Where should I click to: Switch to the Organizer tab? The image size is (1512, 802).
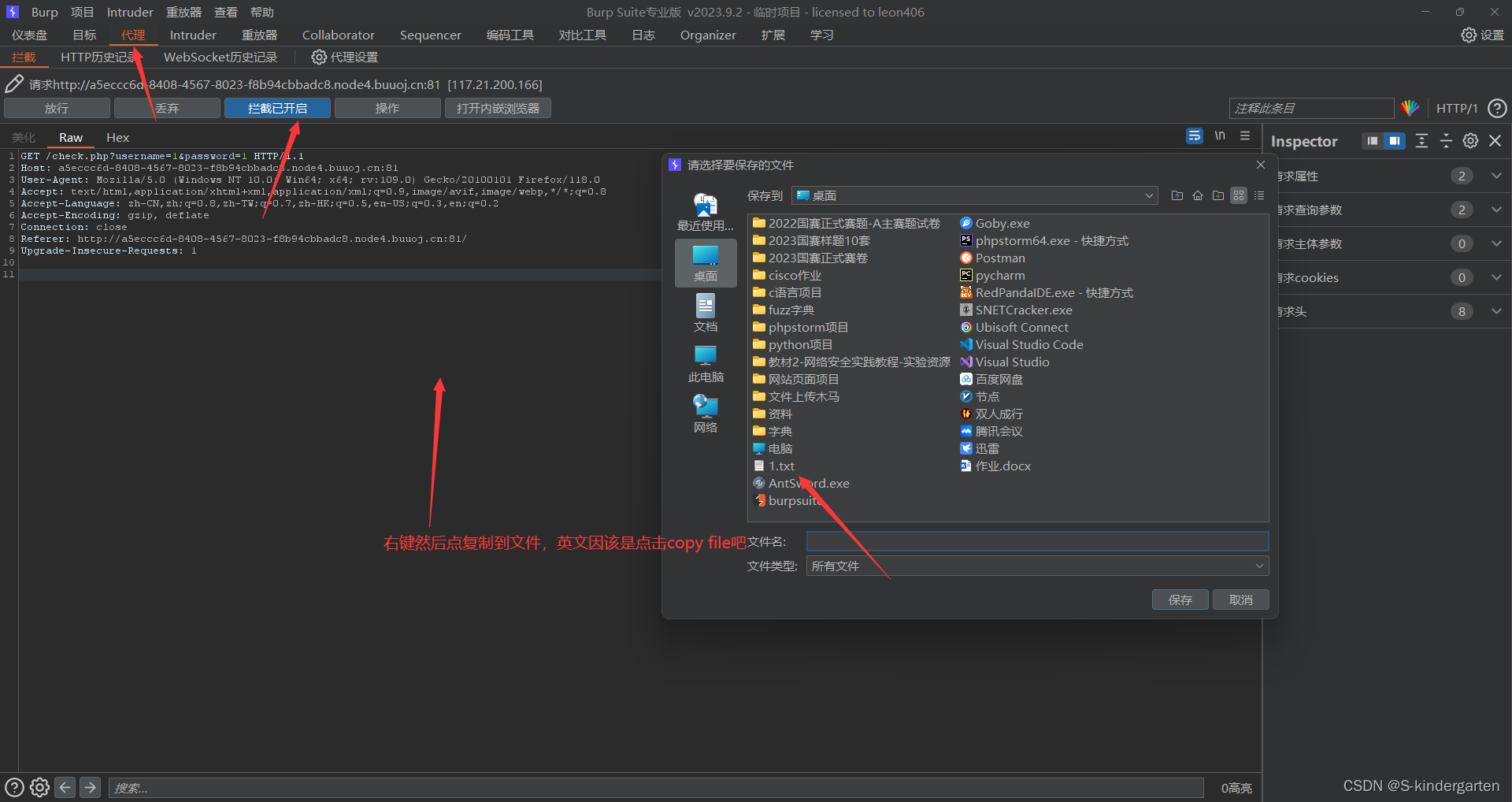708,35
